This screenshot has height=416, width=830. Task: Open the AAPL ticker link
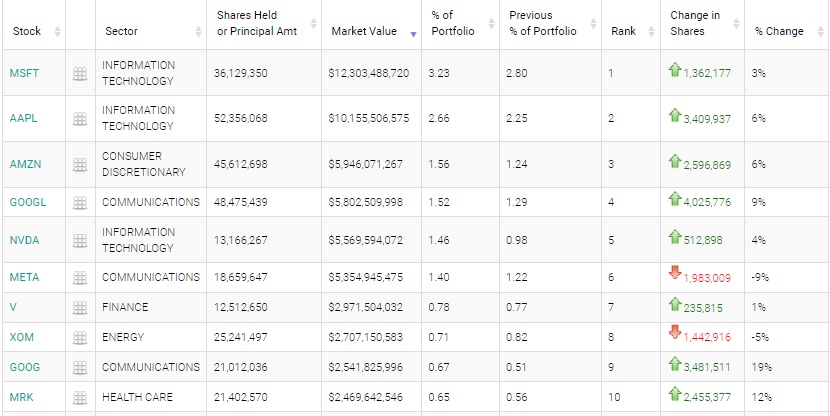[22, 118]
